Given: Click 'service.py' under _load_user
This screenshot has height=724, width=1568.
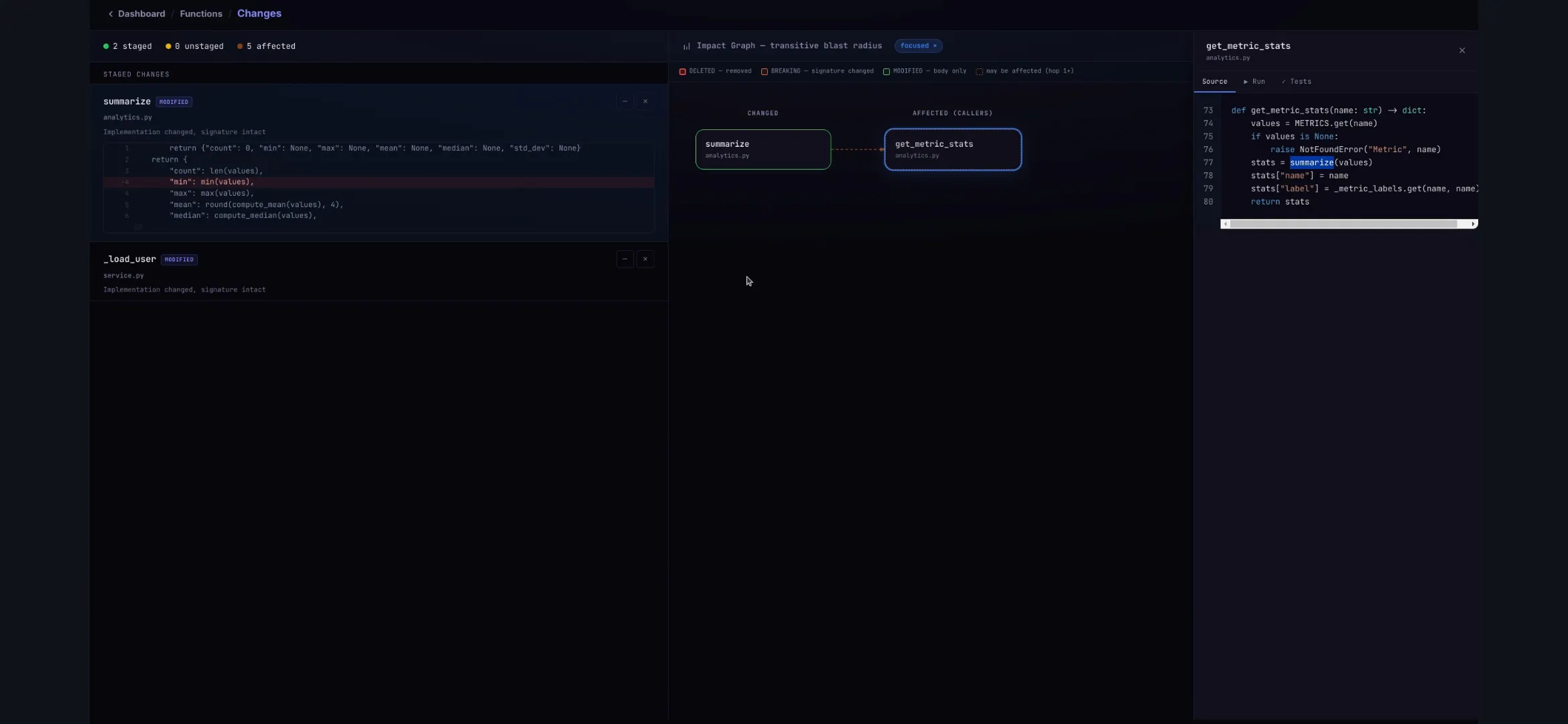Looking at the screenshot, I should pyautogui.click(x=123, y=276).
